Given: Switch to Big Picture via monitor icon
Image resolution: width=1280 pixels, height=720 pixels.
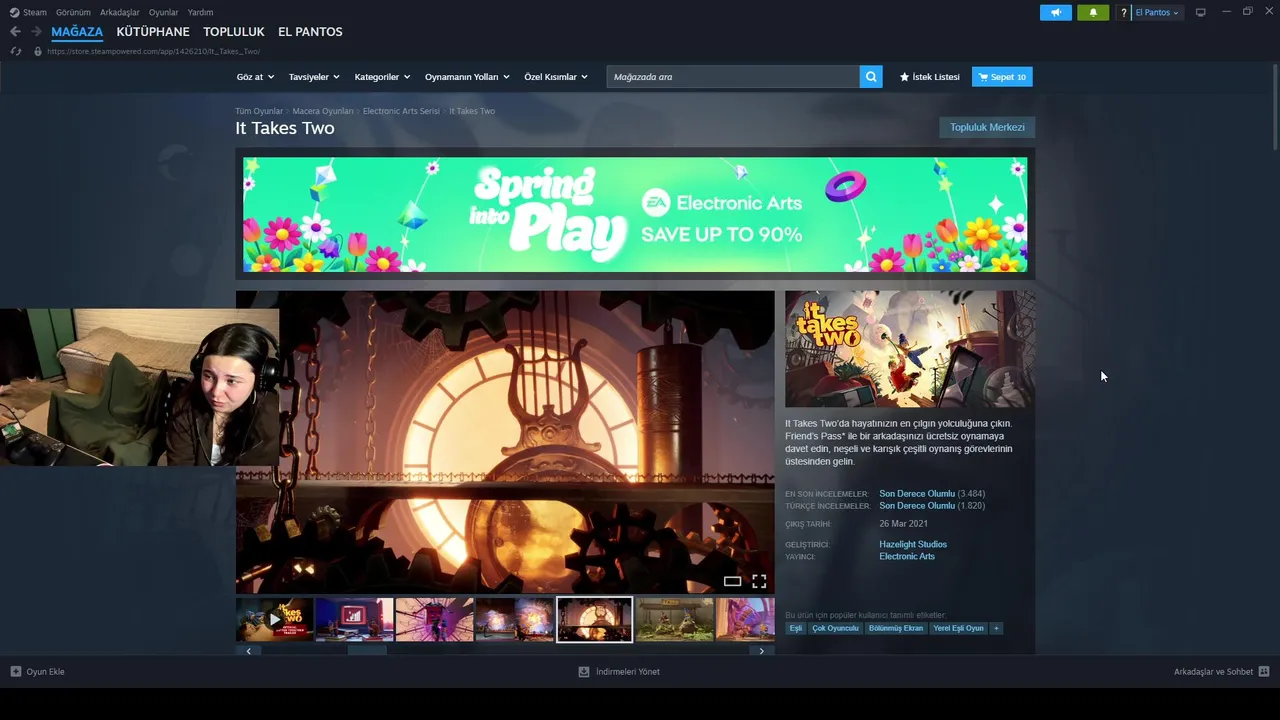Looking at the screenshot, I should coord(1201,13).
